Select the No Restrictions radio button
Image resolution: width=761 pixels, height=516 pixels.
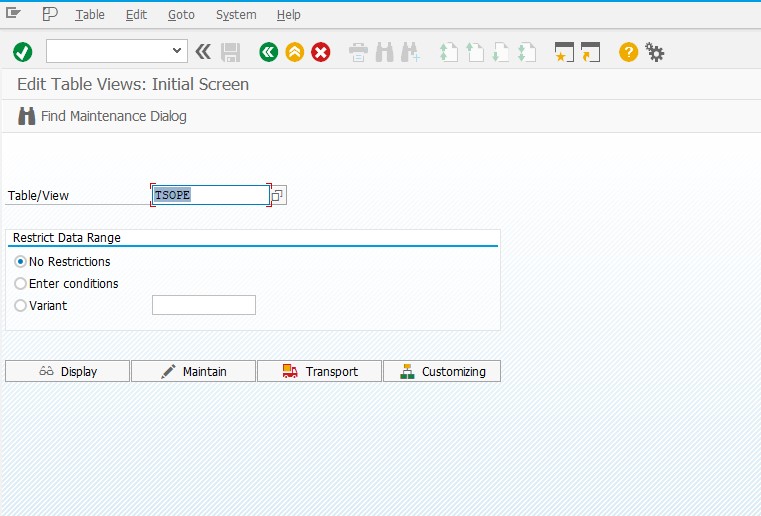pos(20,262)
